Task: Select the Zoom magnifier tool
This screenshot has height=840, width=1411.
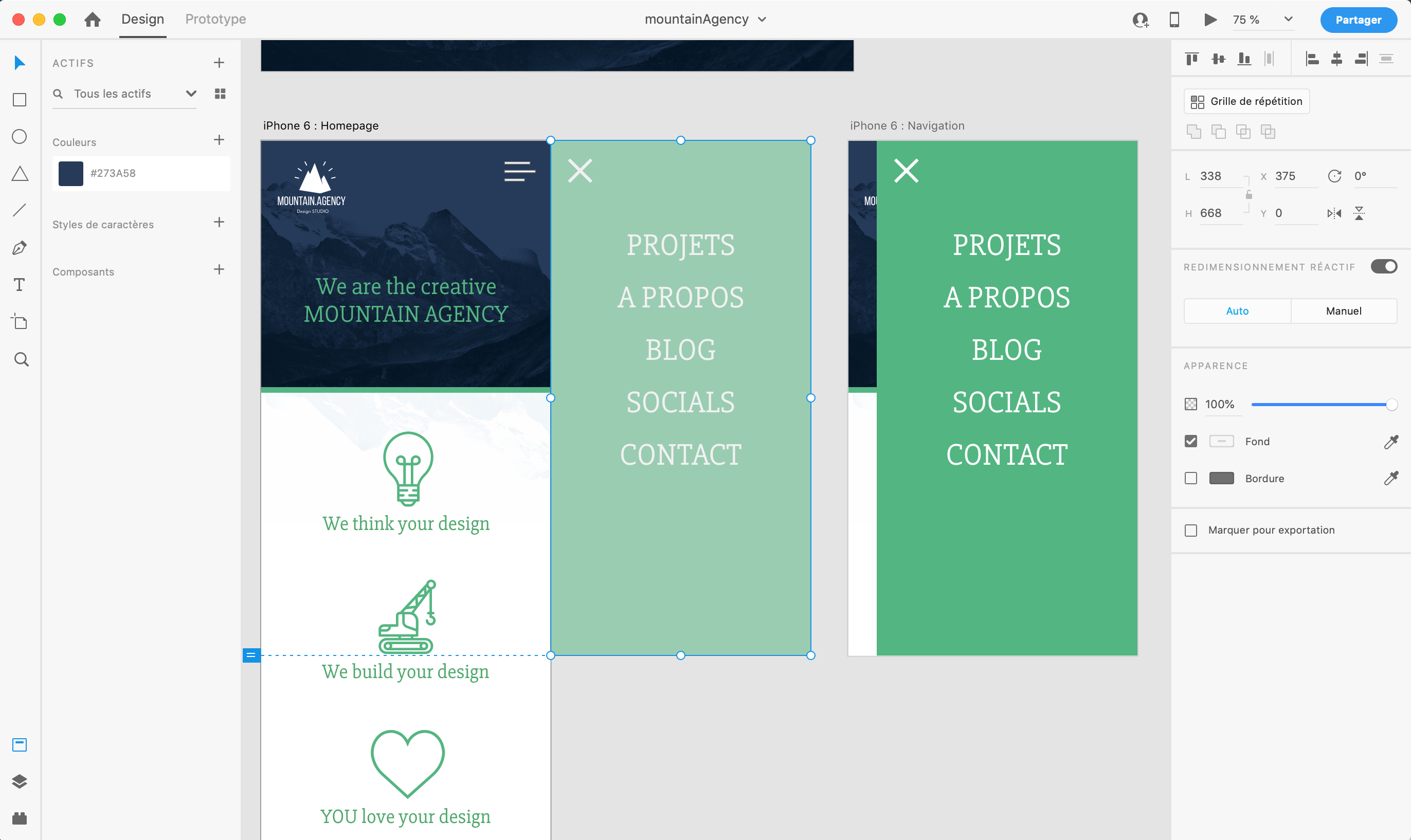Action: (x=21, y=359)
